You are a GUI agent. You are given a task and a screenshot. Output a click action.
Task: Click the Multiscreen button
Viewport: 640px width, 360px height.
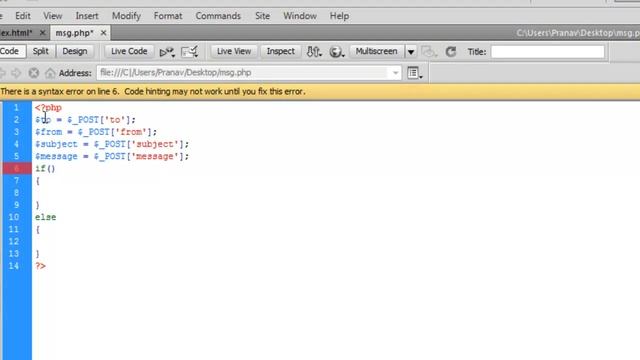pyautogui.click(x=376, y=51)
